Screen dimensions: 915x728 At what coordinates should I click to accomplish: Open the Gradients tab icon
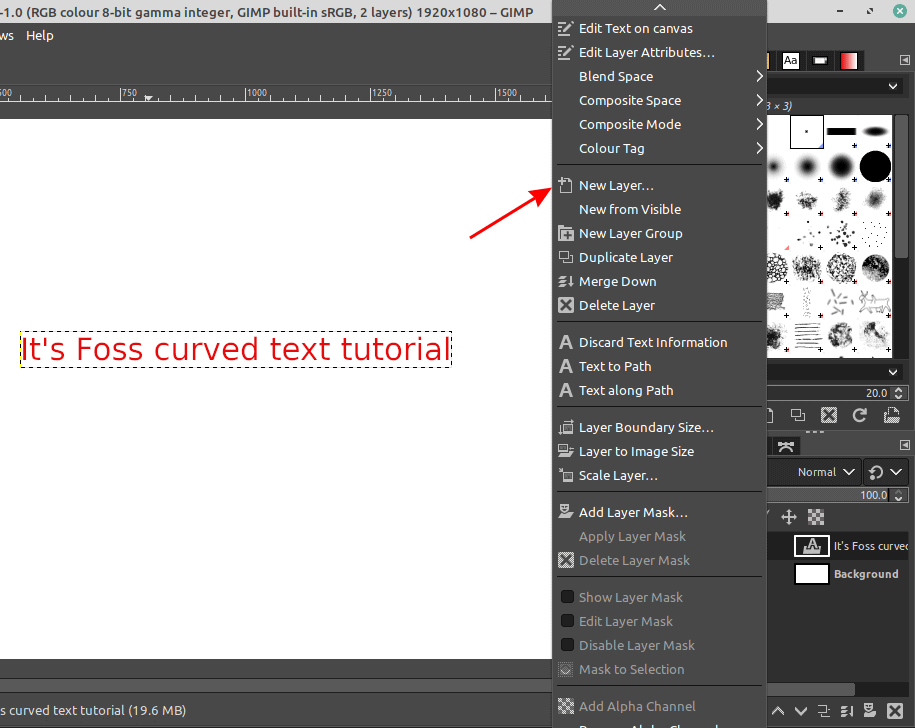[x=849, y=61]
